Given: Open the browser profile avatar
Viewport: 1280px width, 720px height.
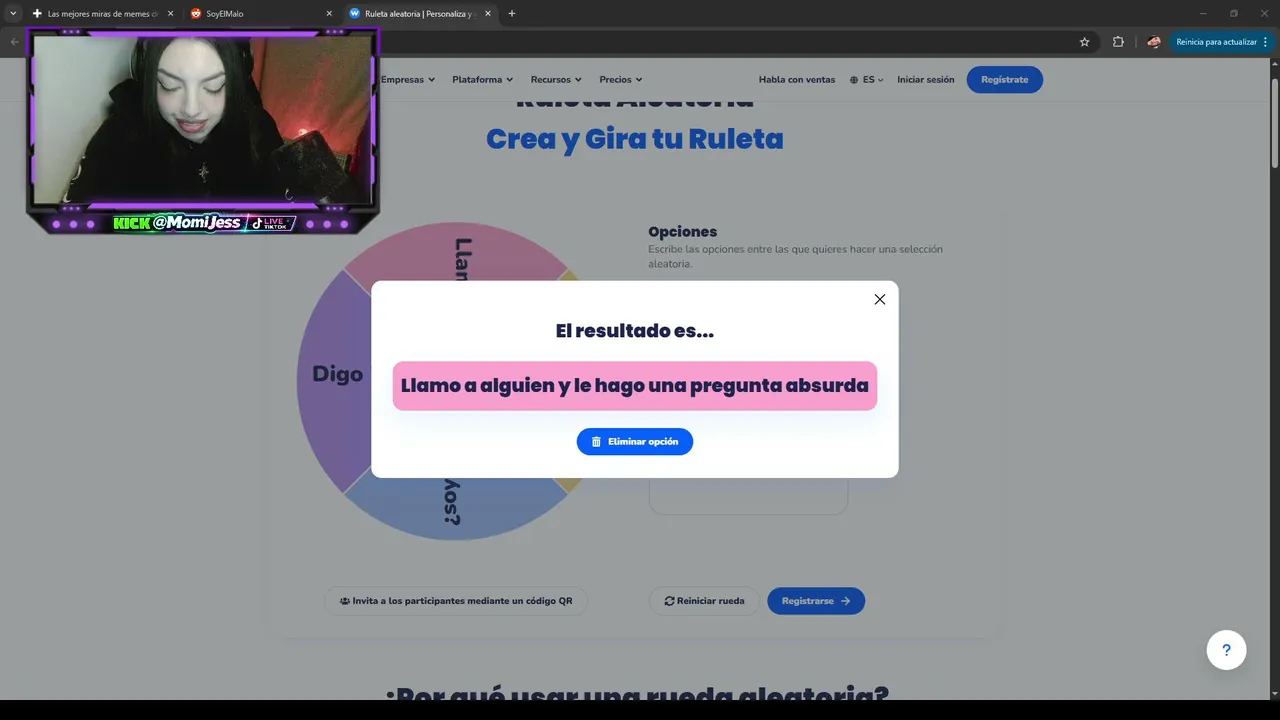Looking at the screenshot, I should [x=1154, y=42].
